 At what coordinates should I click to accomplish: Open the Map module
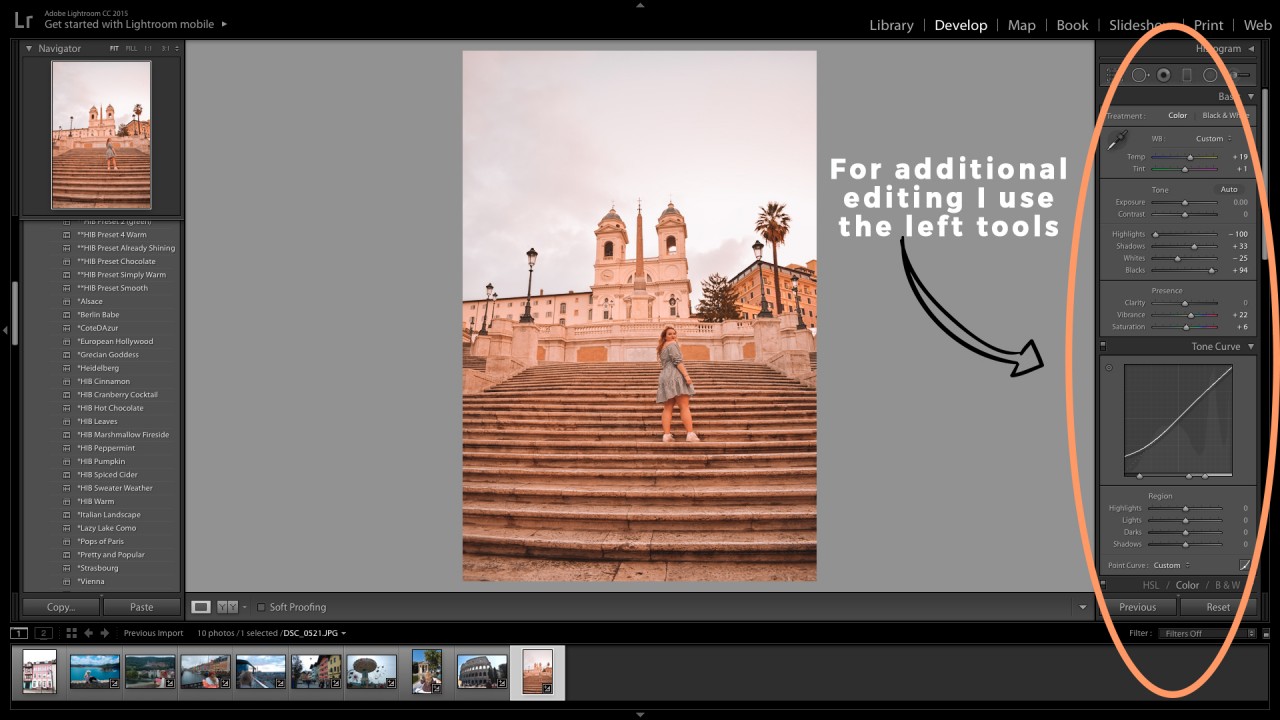1021,25
